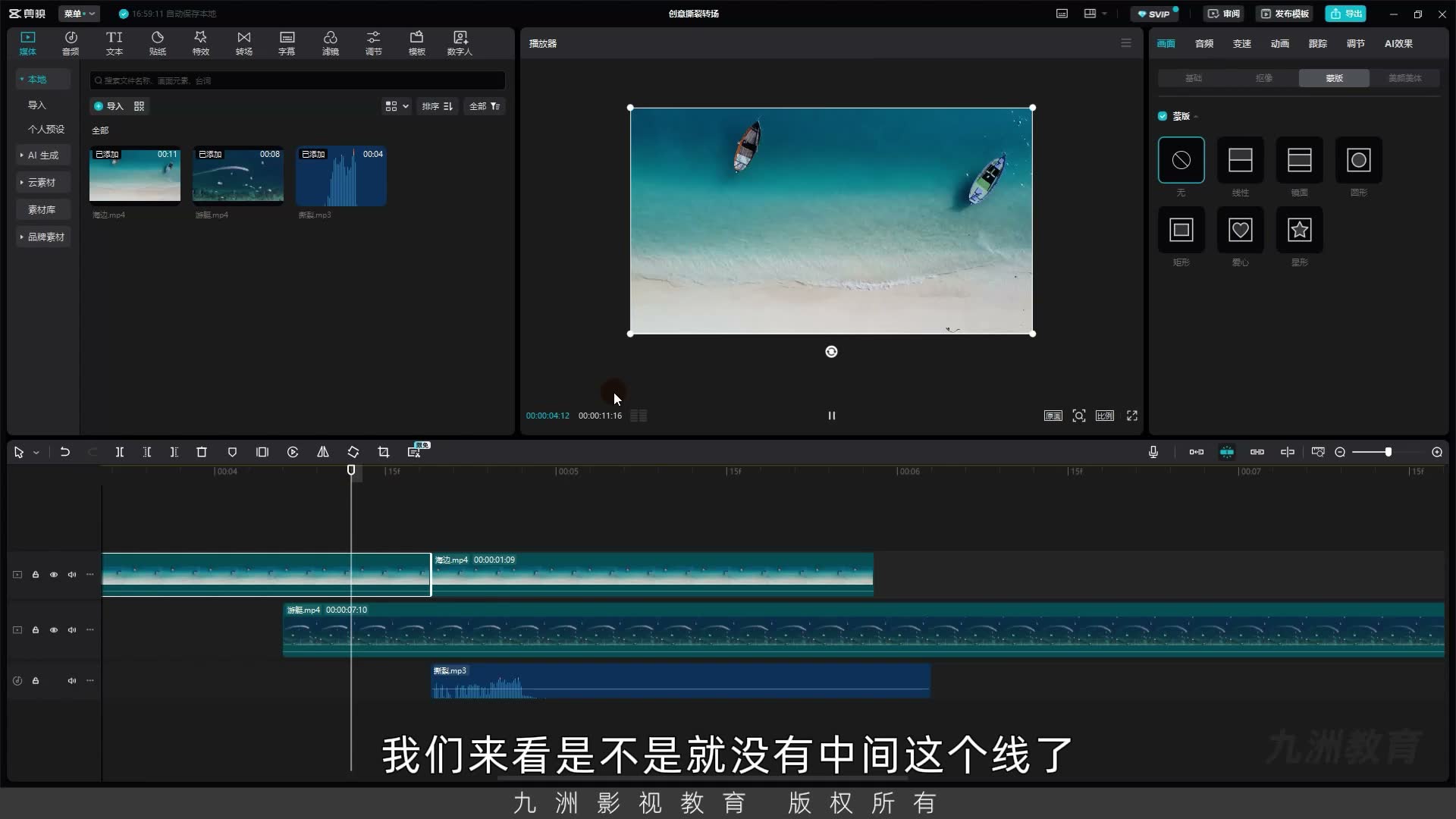Collapse the 本地 sidebar section
Viewport: 1456px width, 819px height.
tap(43, 79)
